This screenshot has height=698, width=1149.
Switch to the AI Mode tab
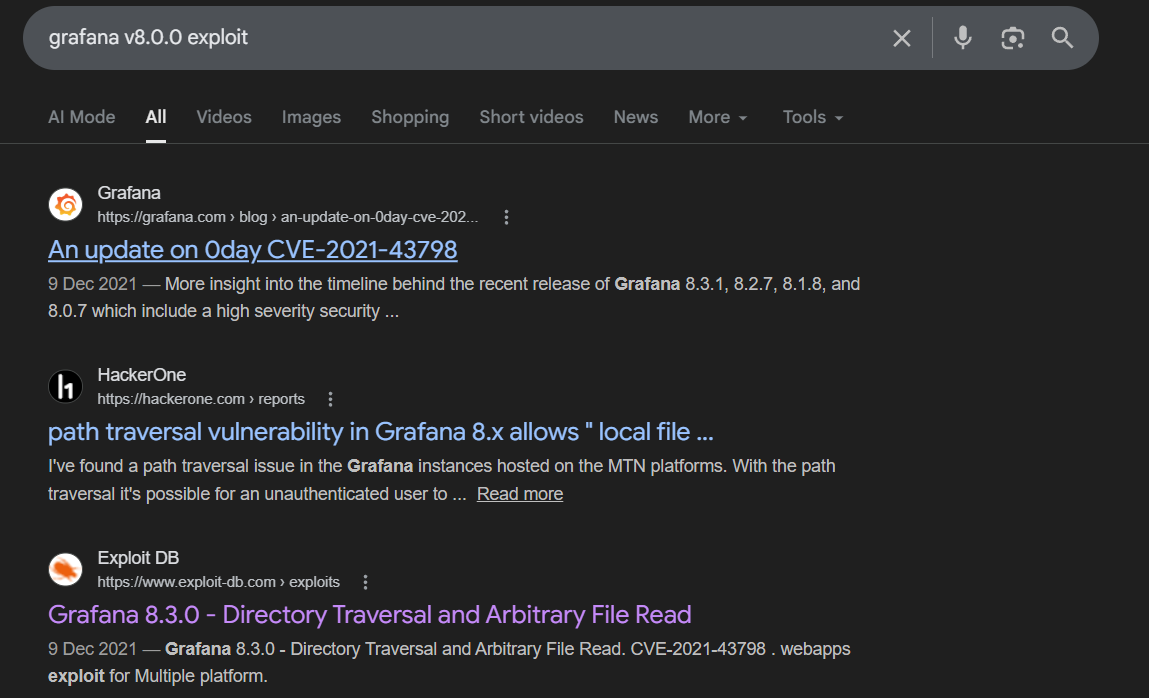pos(81,117)
